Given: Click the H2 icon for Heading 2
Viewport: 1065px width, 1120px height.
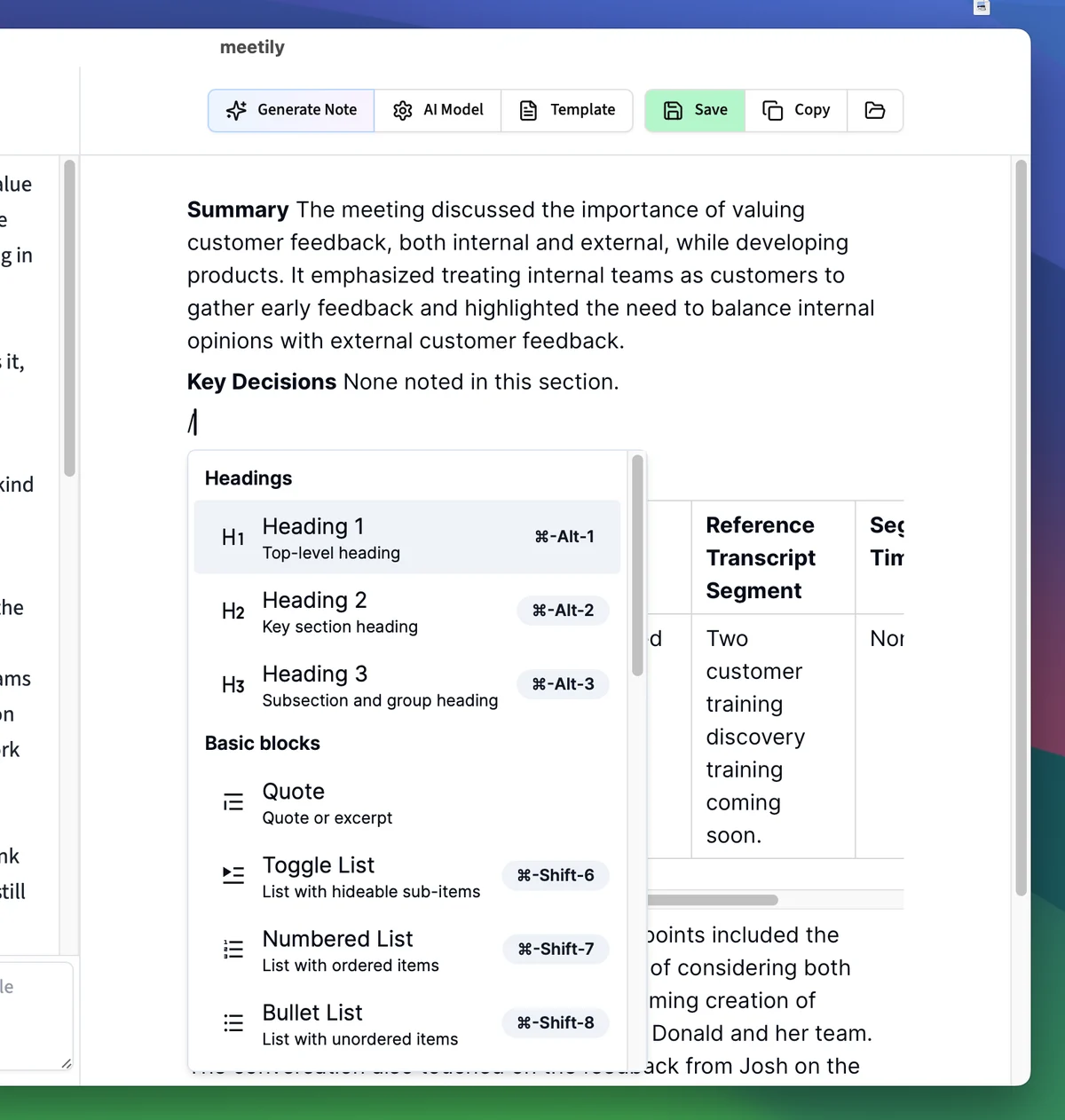Looking at the screenshot, I should tap(233, 611).
